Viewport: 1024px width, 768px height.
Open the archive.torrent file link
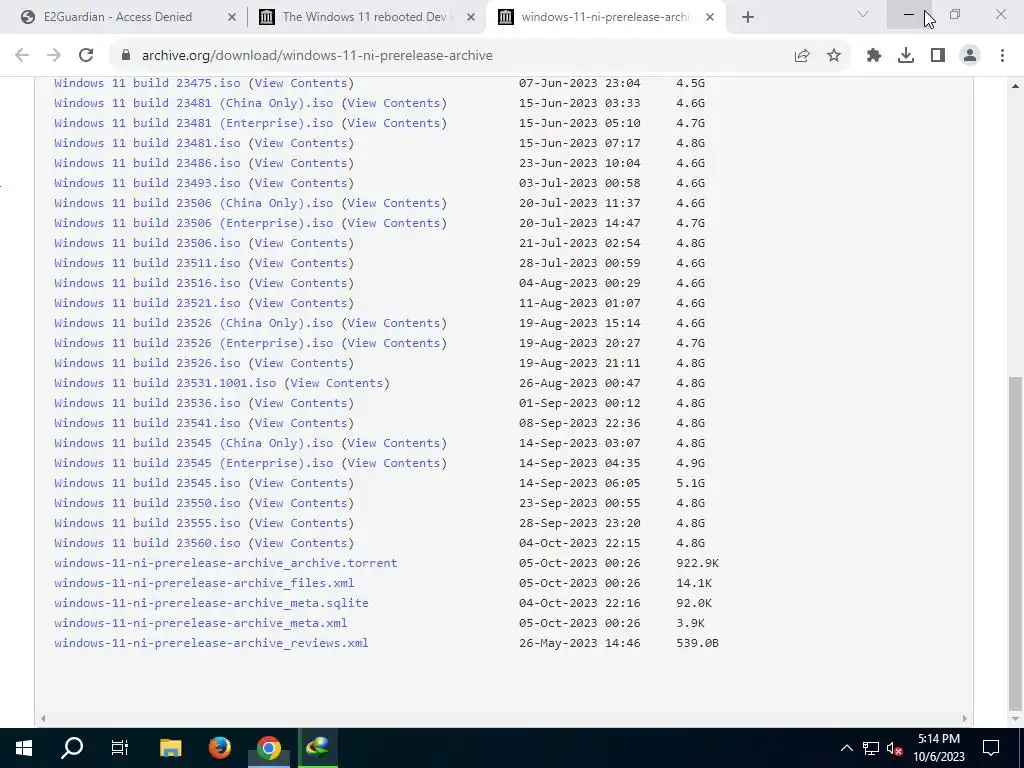pyautogui.click(x=225, y=563)
